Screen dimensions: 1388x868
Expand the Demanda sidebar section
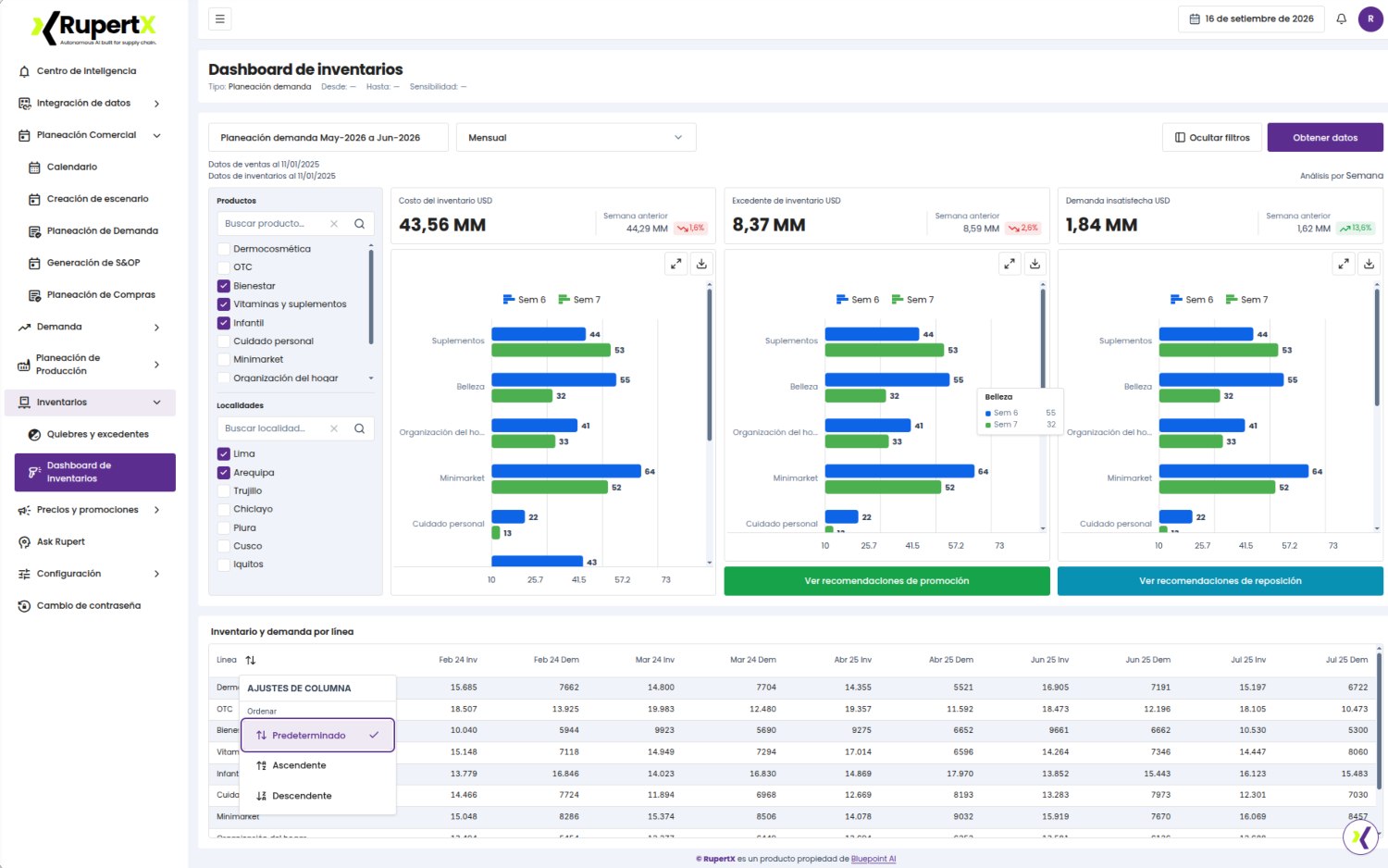point(90,328)
